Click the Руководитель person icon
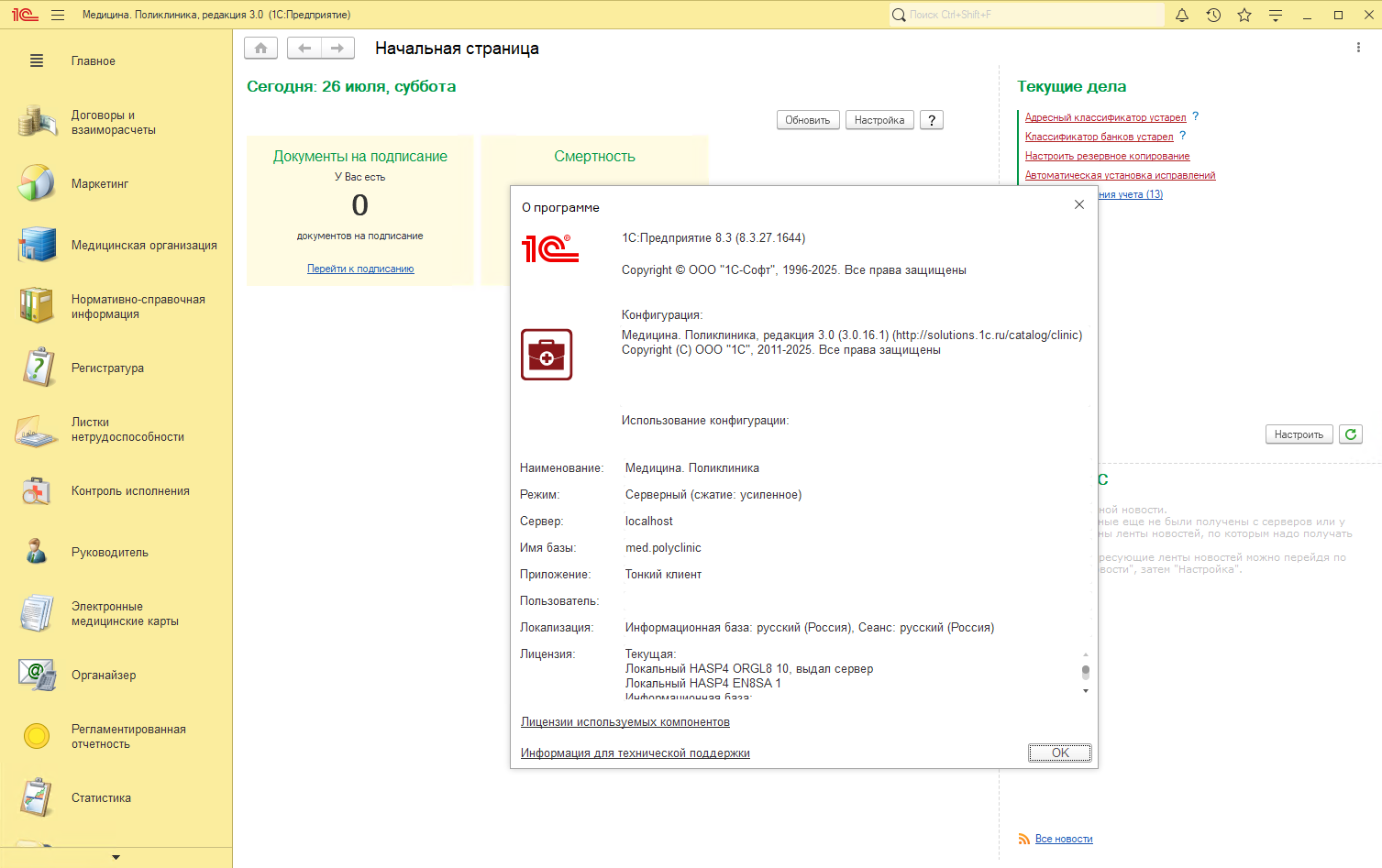Viewport: 1382px width, 868px height. point(37,552)
